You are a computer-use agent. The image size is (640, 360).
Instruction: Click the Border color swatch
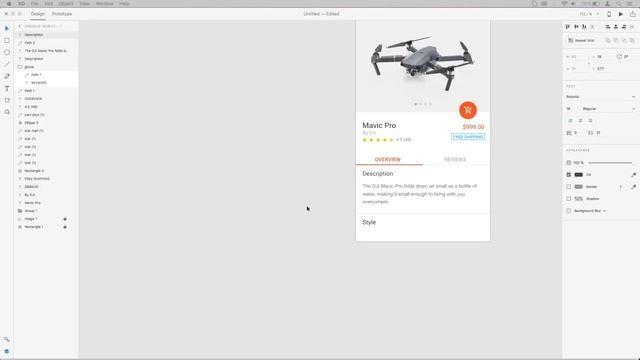pyautogui.click(x=579, y=187)
